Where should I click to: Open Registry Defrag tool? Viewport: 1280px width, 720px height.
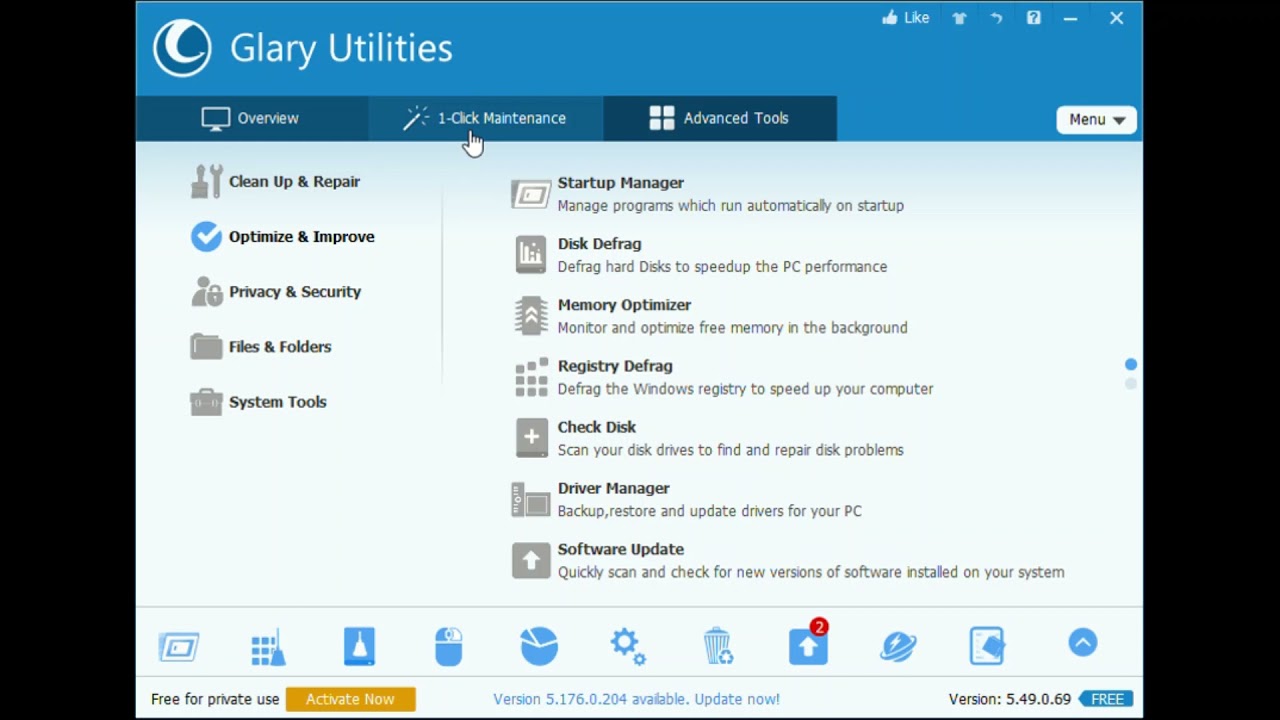[x=614, y=366]
